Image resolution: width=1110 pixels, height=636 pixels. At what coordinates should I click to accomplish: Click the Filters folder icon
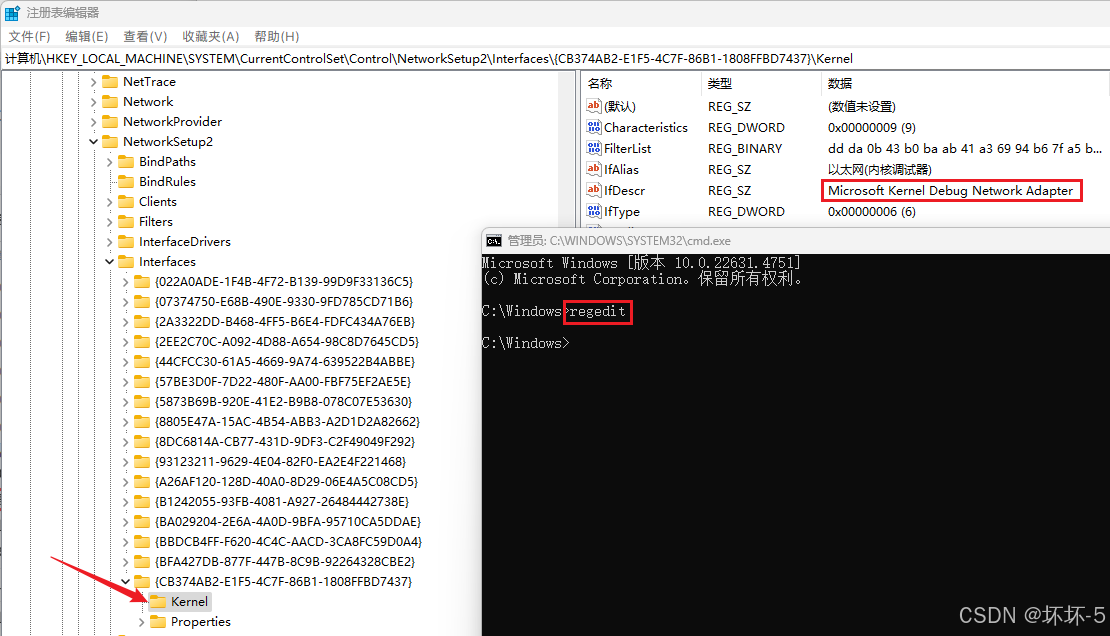pos(126,222)
